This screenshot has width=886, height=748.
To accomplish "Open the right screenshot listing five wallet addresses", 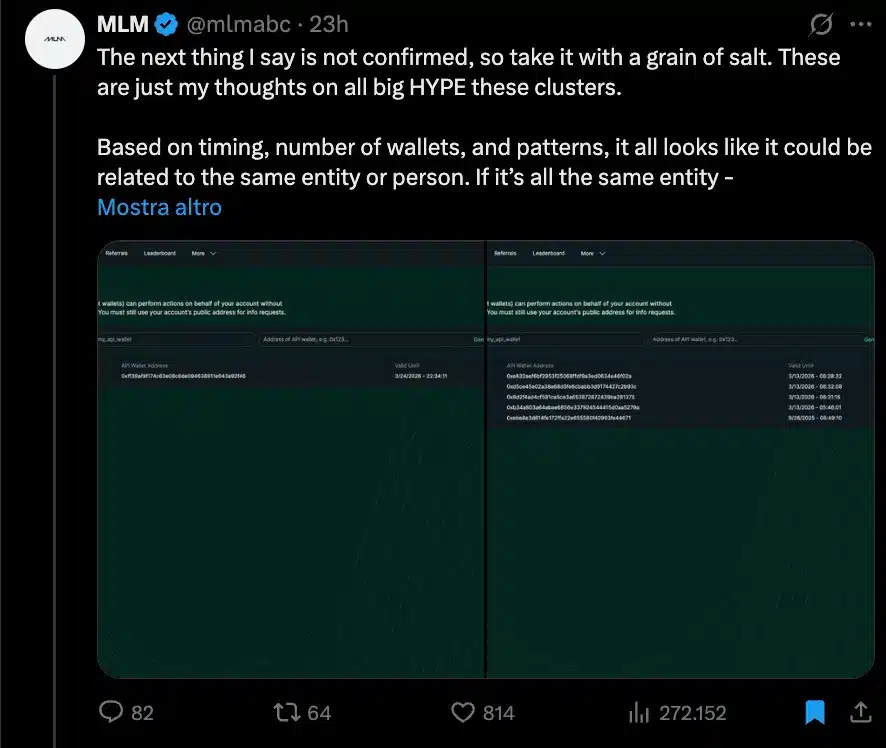I will coord(680,460).
